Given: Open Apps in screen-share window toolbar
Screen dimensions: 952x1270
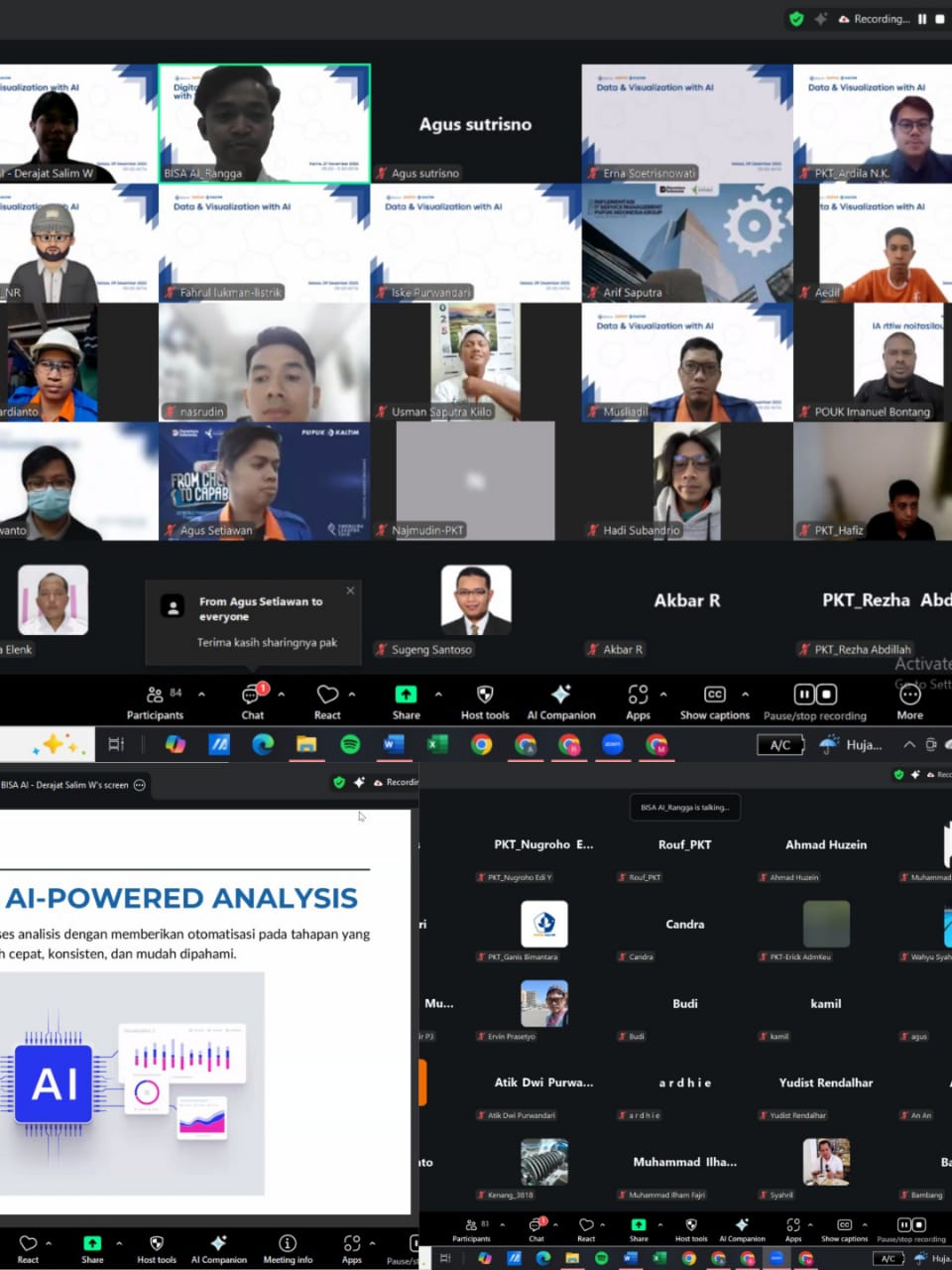Looking at the screenshot, I should 352,1249.
